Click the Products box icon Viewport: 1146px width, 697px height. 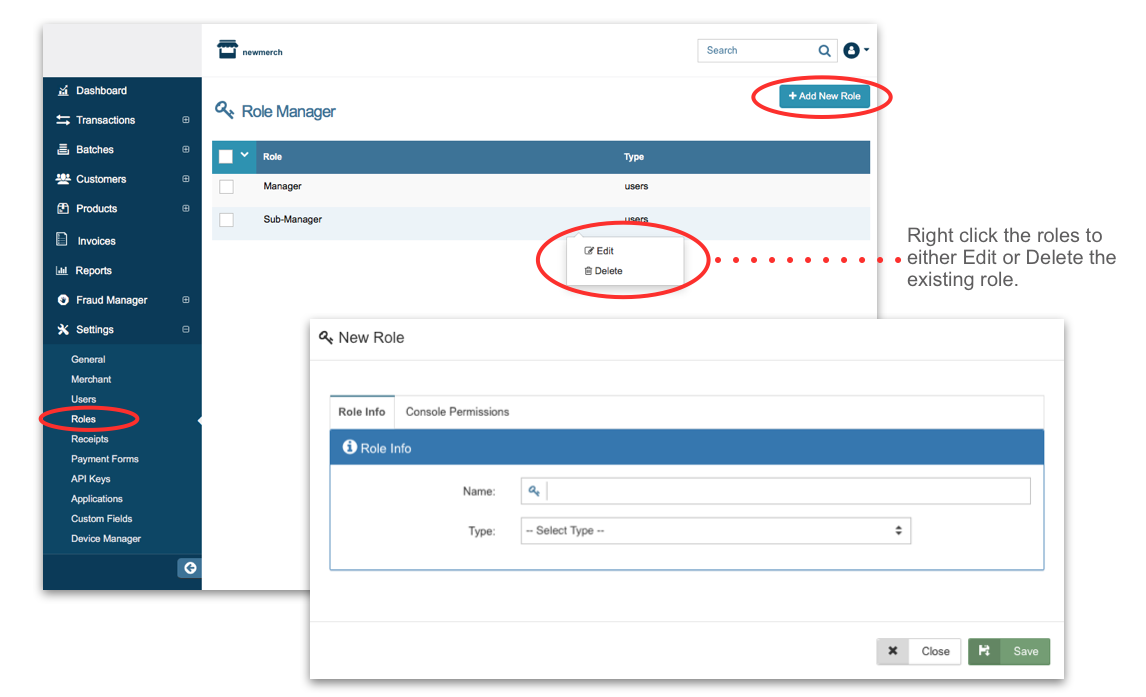(63, 209)
